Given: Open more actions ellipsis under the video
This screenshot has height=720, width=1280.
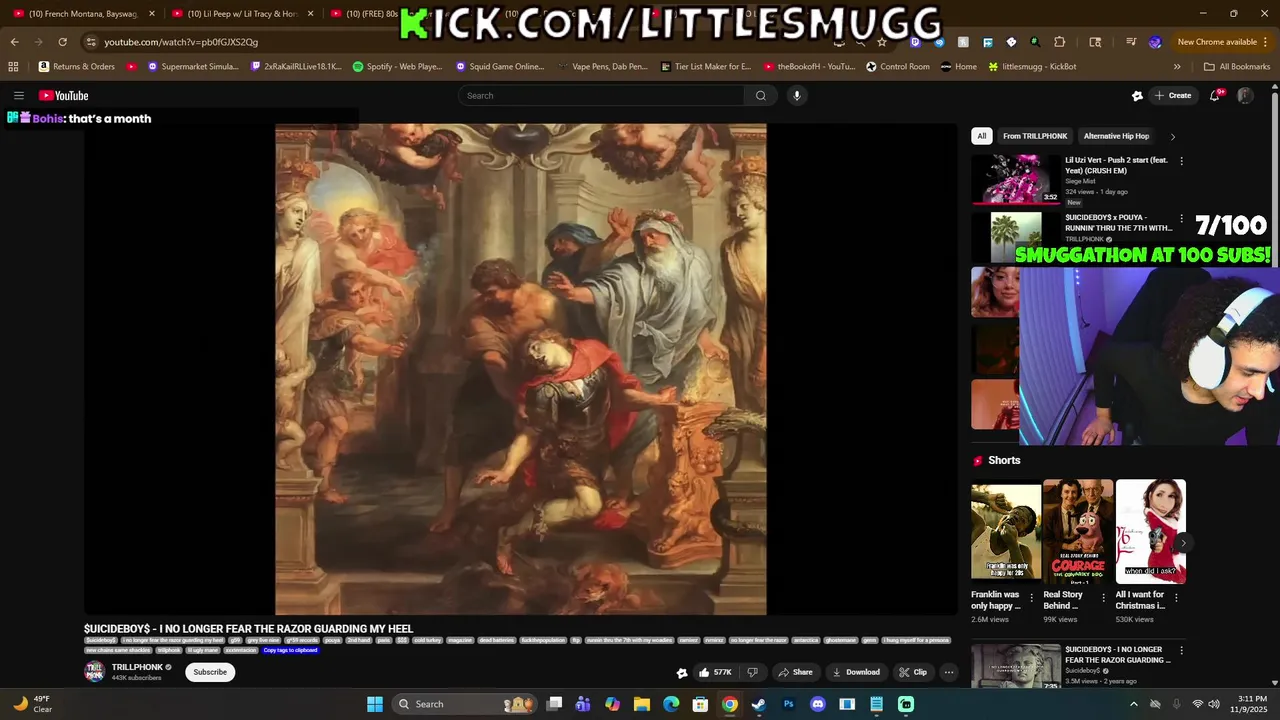Looking at the screenshot, I should (x=949, y=672).
